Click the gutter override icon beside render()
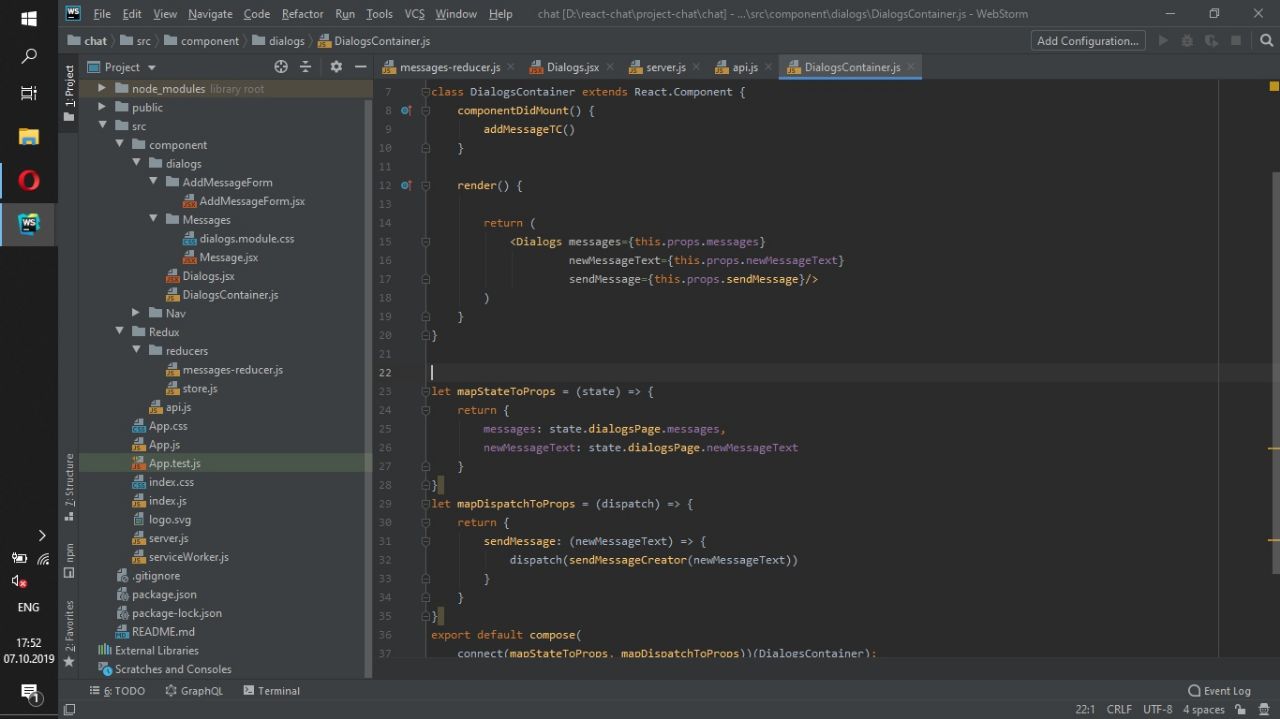 [x=406, y=186]
